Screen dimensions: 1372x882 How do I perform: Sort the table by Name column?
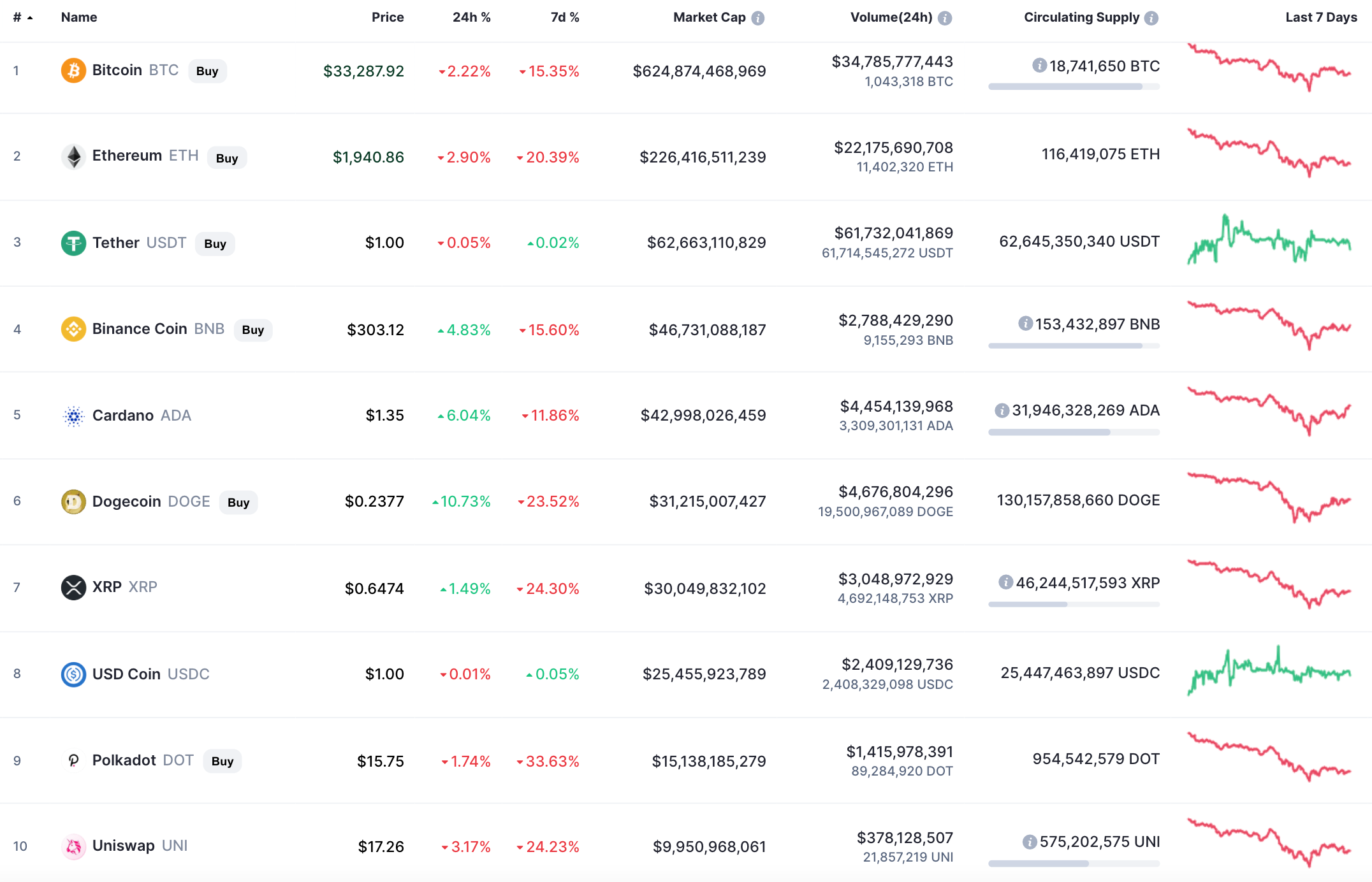(x=79, y=17)
